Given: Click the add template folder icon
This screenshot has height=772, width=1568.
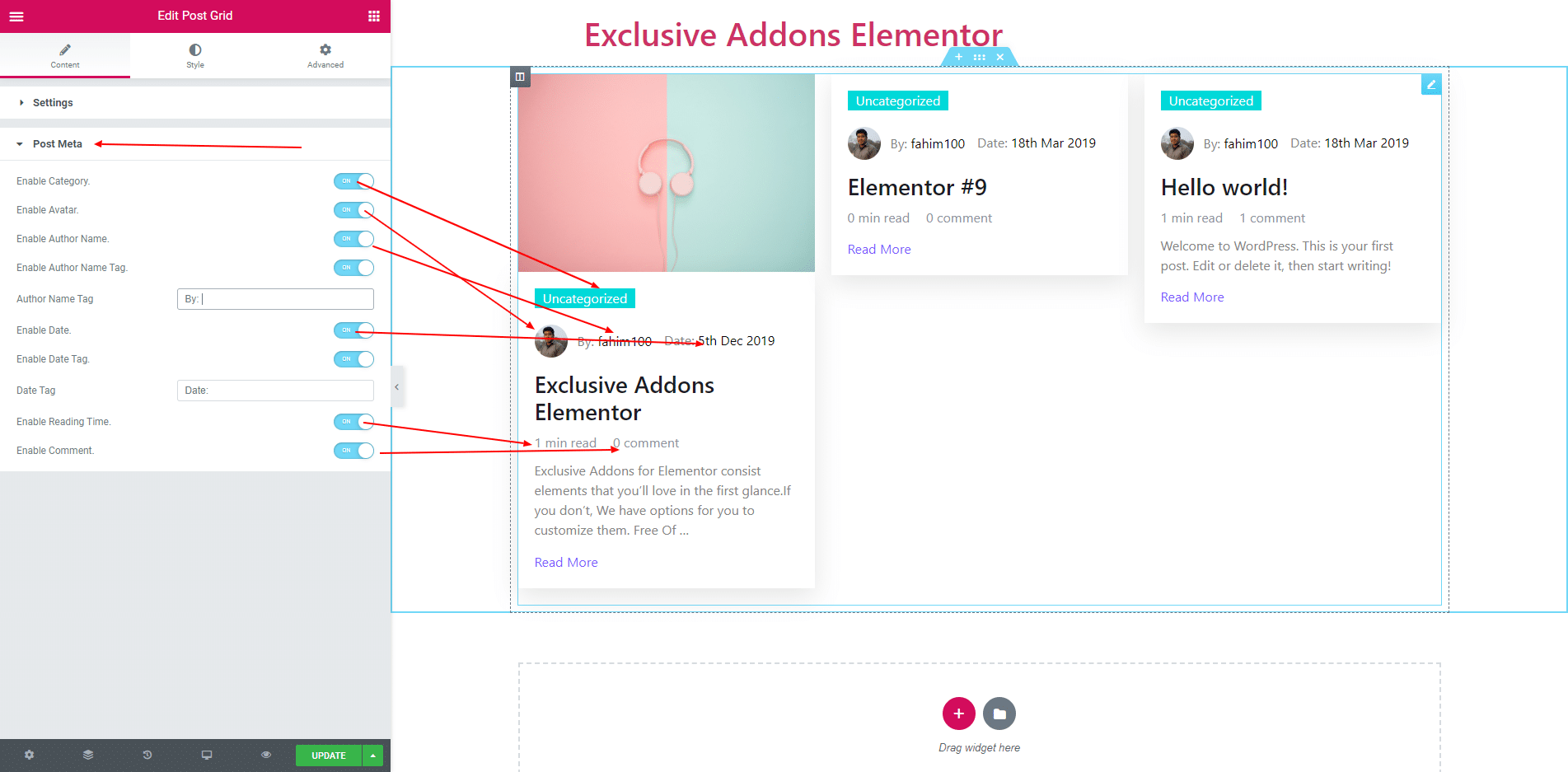Looking at the screenshot, I should pyautogui.click(x=999, y=714).
